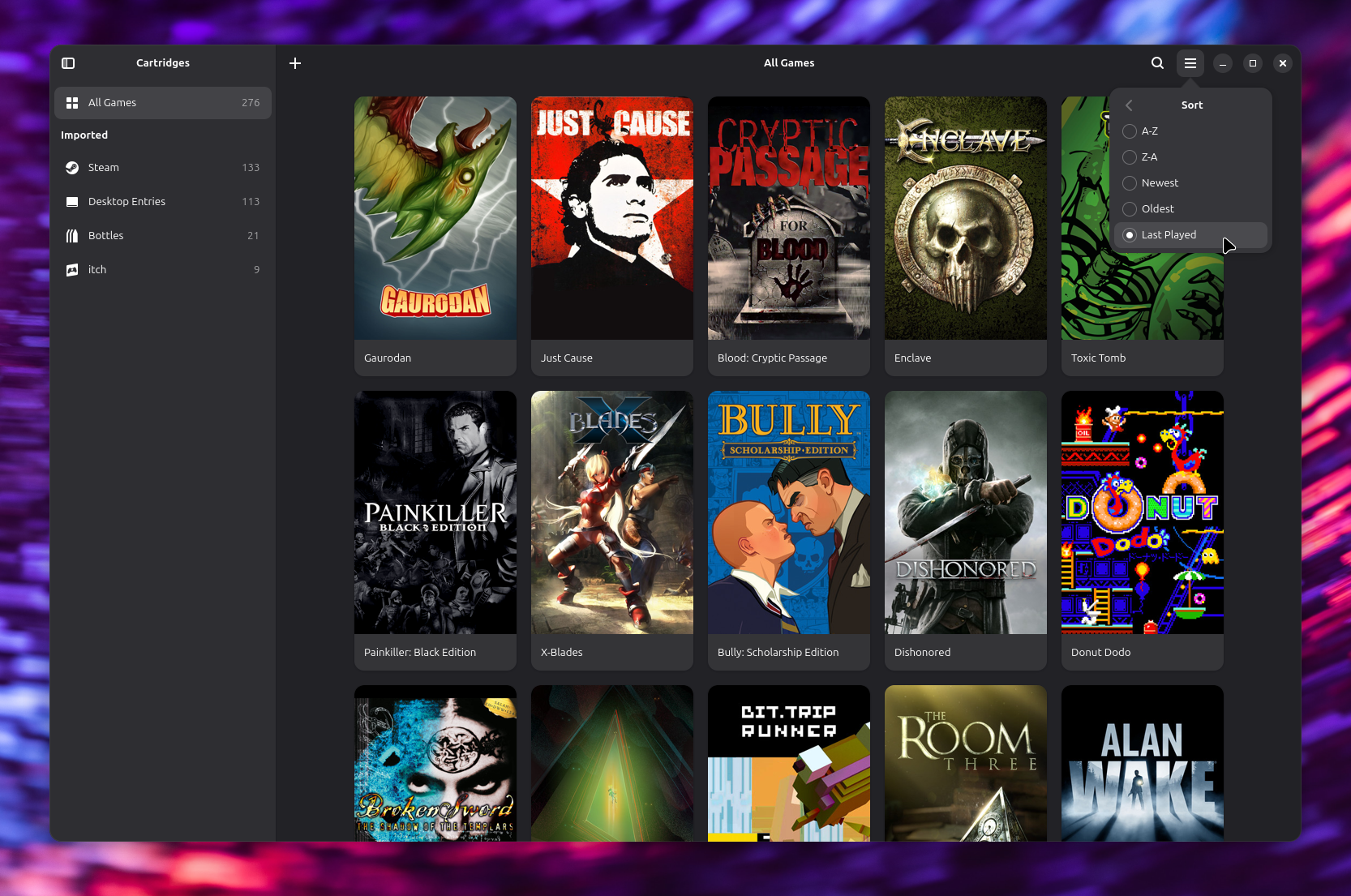This screenshot has width=1351, height=896.
Task: Open Painkiller: Black Edition cover
Action: [x=435, y=512]
